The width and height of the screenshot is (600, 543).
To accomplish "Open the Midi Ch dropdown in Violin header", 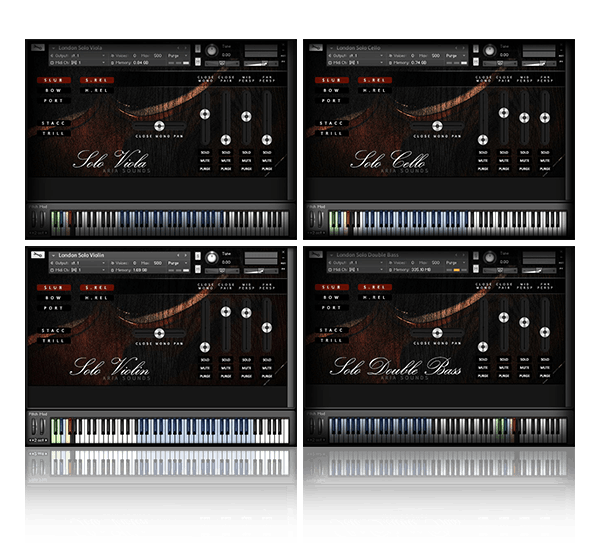I will 103,270.
